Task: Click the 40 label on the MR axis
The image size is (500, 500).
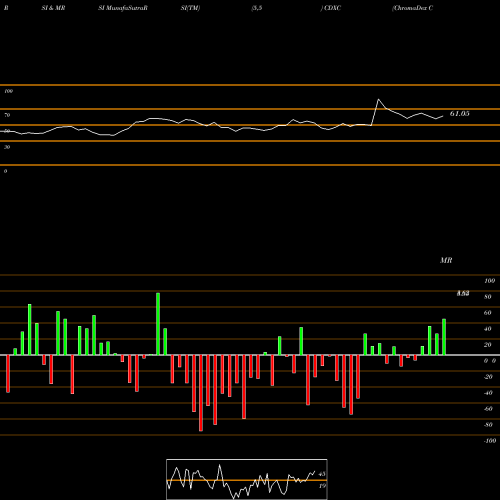Action: [488, 329]
